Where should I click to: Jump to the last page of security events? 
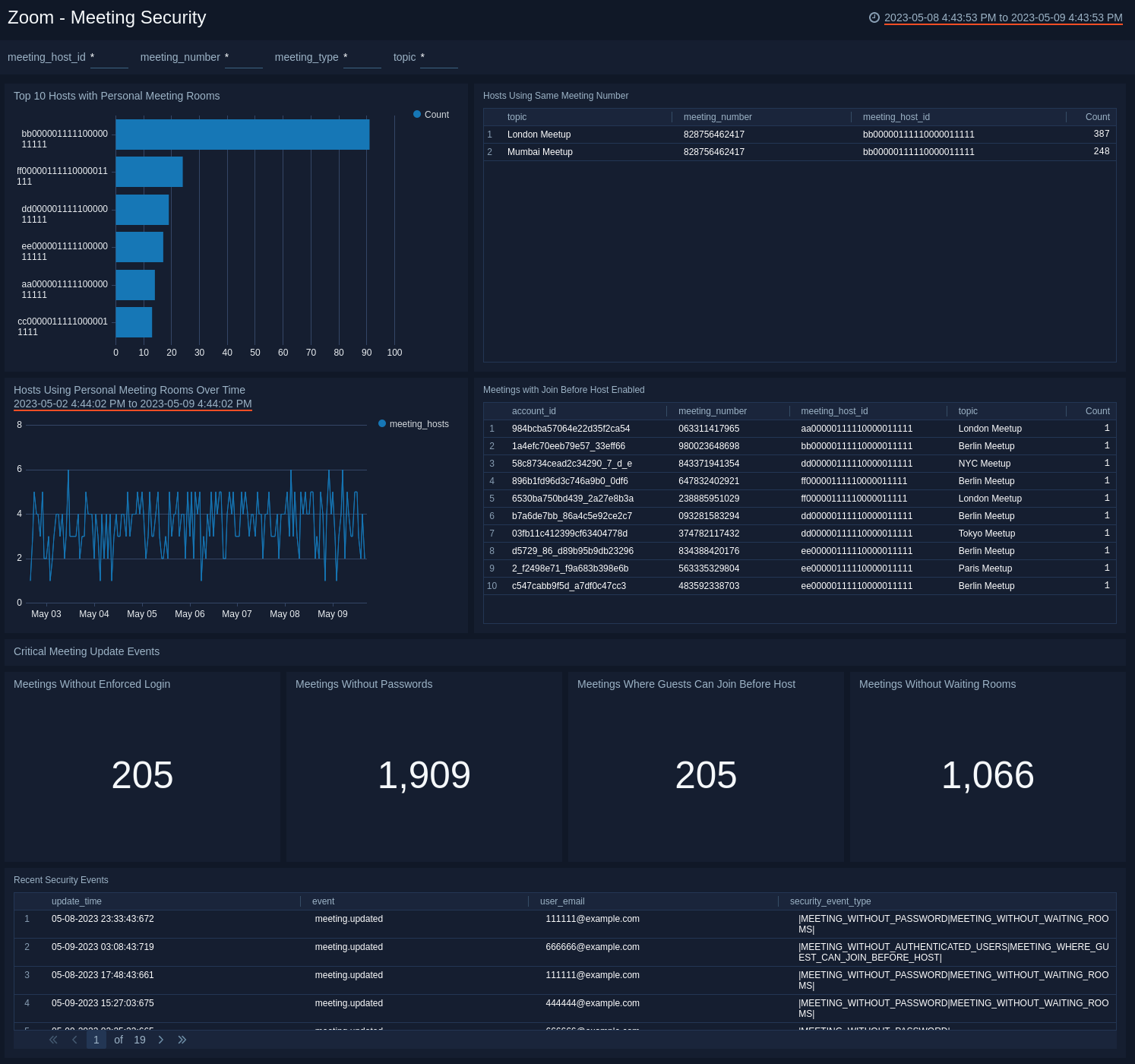(x=182, y=1040)
